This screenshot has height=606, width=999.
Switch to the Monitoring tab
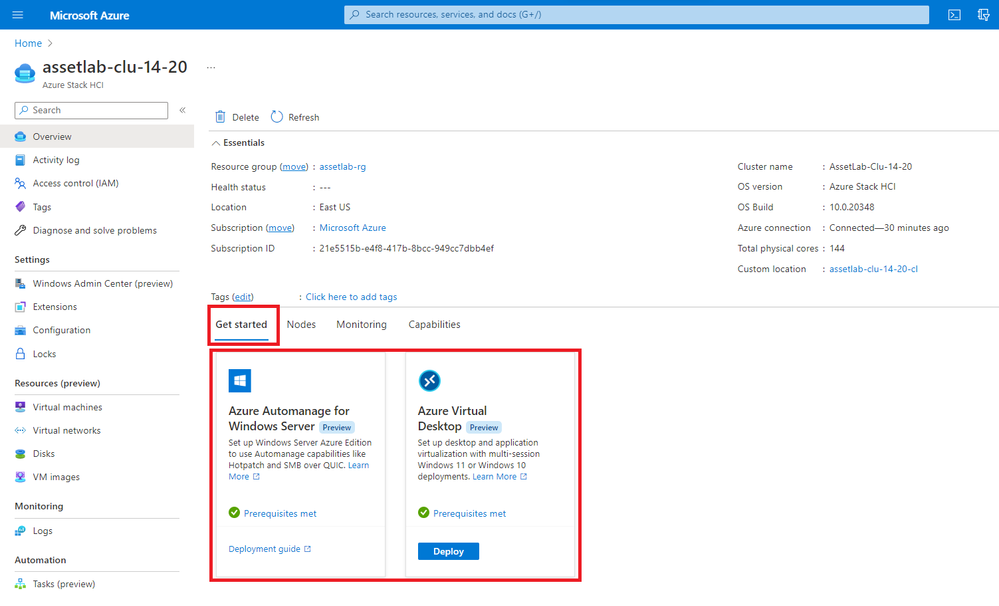tap(361, 324)
